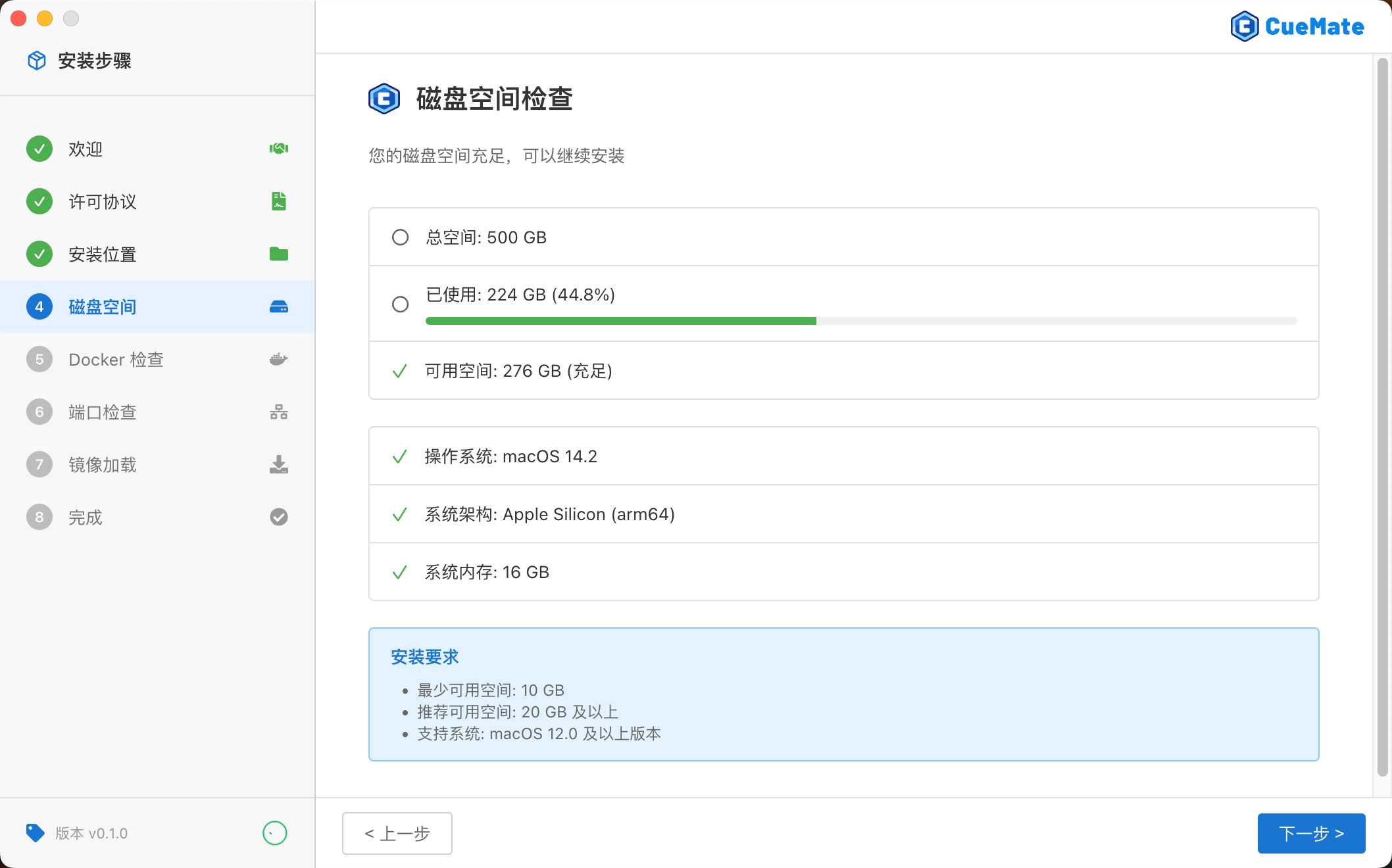The height and width of the screenshot is (868, 1392).
Task: Click the checkmark circle icon beside 完成
Action: pyautogui.click(x=279, y=517)
